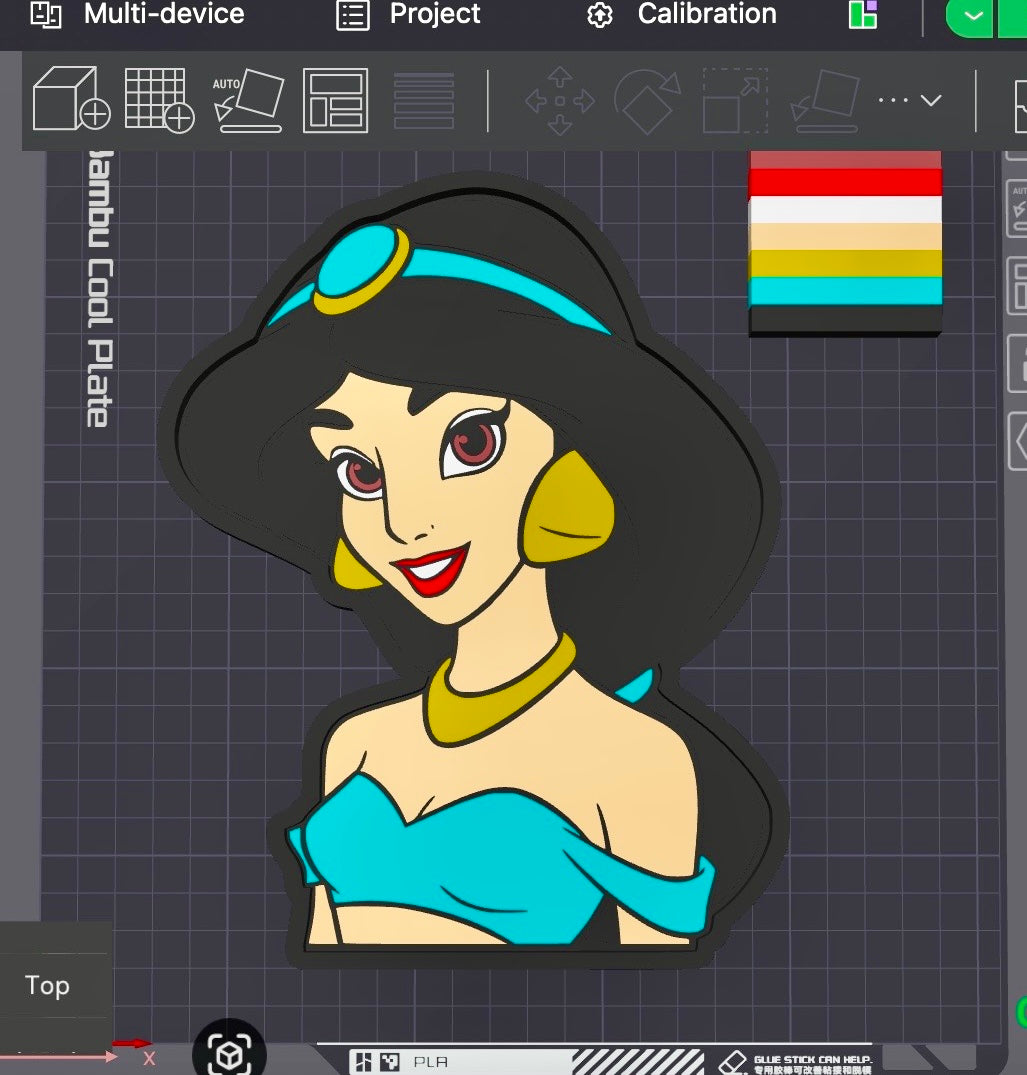Click the plate arrange side icon

(1018, 286)
